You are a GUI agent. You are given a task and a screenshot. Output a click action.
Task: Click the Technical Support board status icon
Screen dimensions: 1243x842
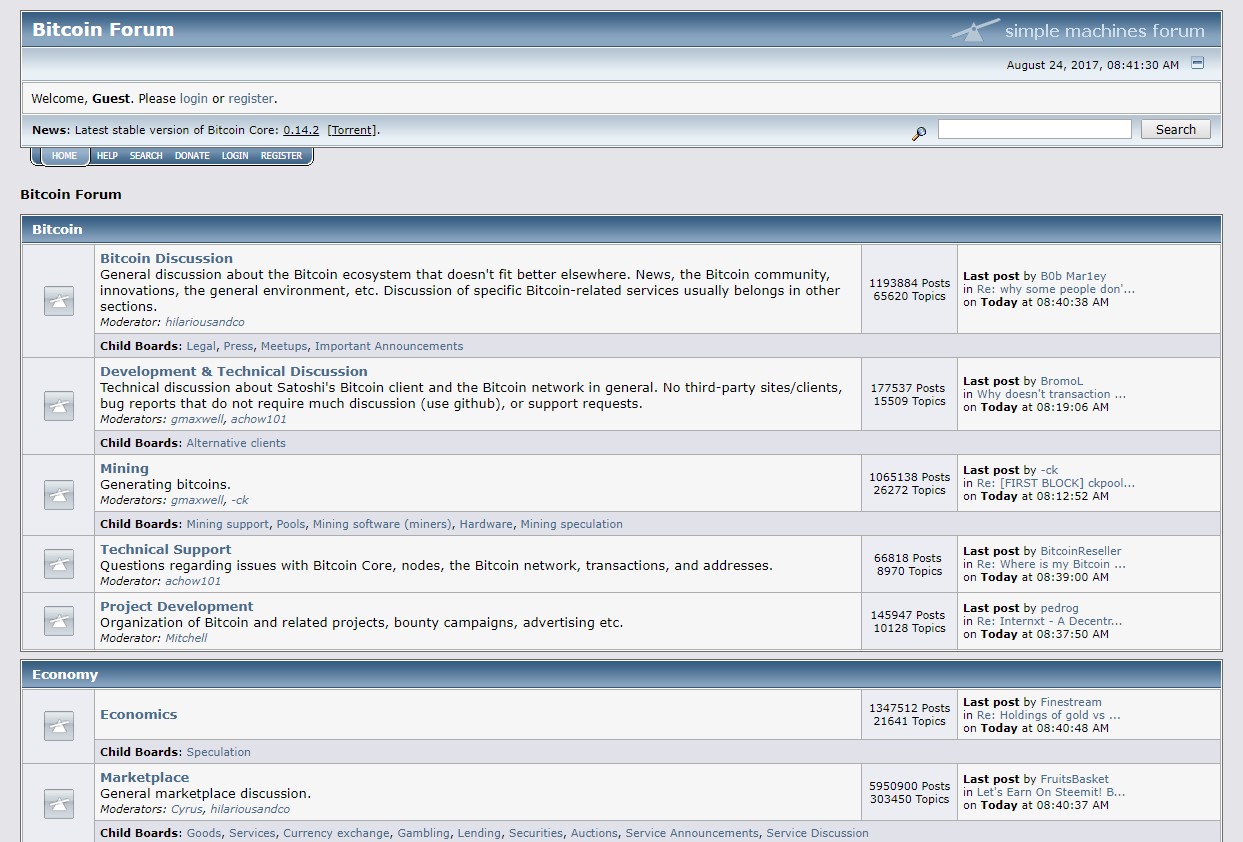(59, 564)
